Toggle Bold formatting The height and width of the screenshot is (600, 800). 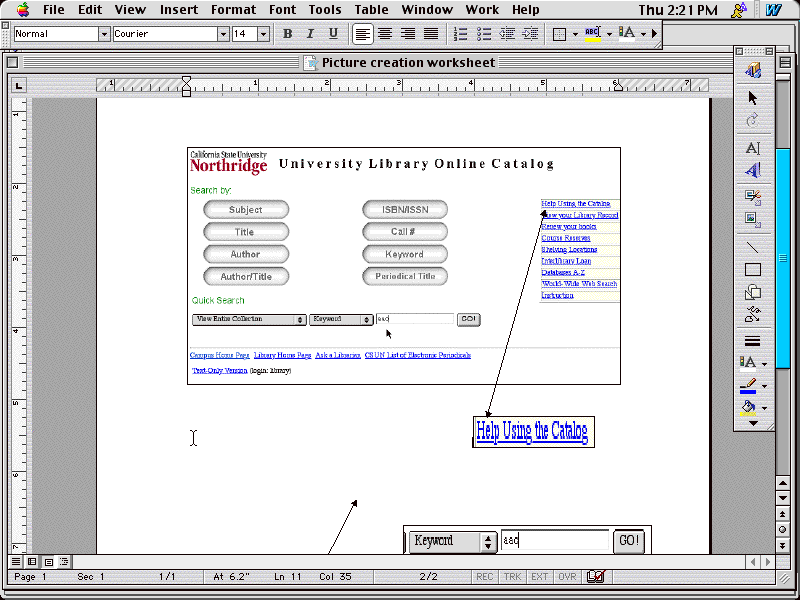click(x=287, y=34)
